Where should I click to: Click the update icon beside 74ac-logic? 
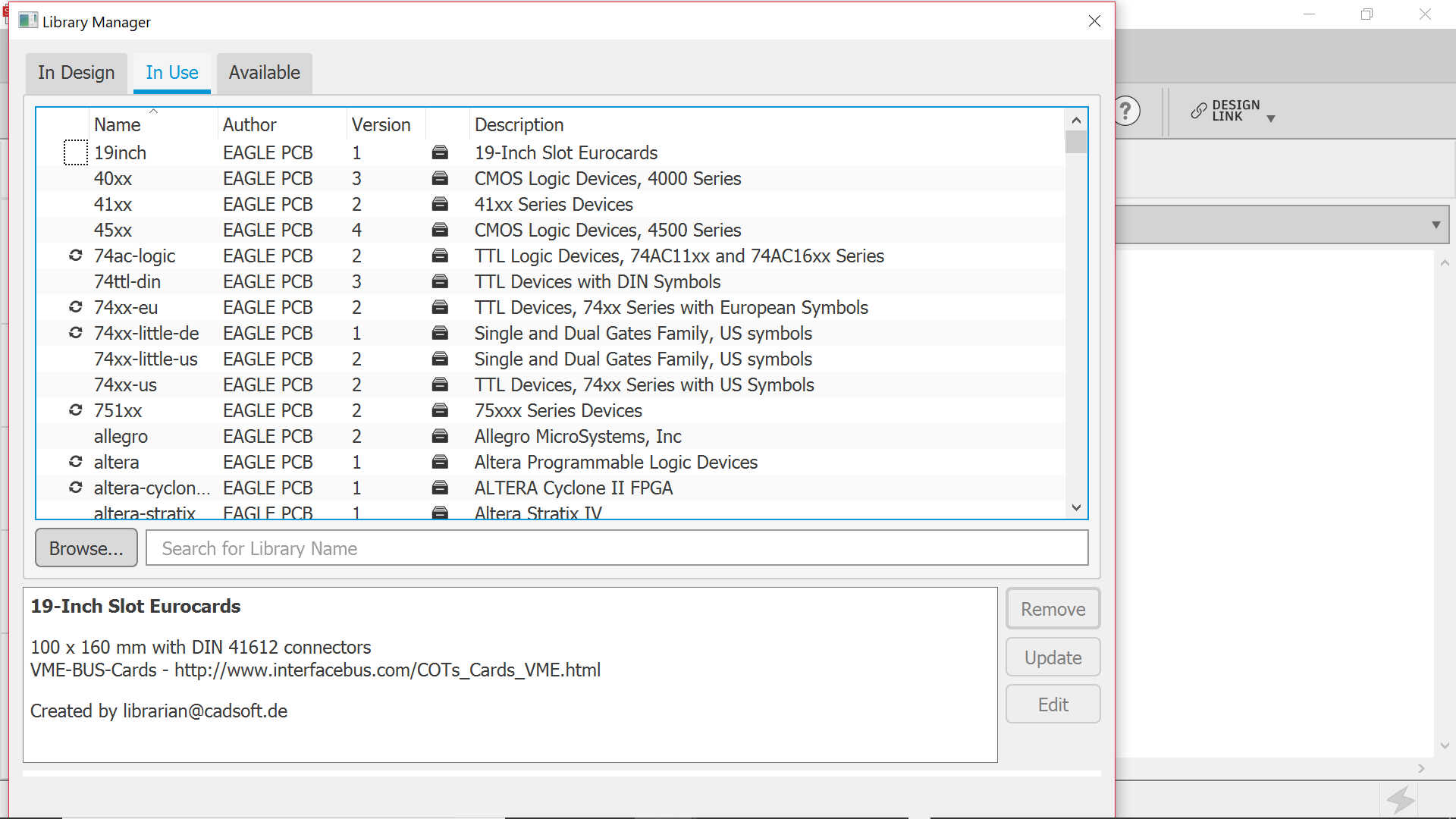coord(75,256)
